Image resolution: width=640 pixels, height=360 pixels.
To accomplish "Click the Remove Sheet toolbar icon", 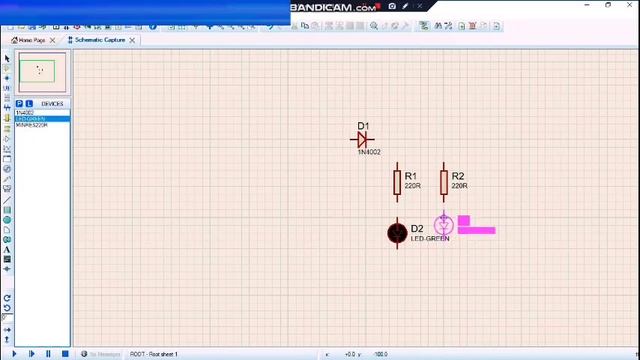I will click(472, 26).
